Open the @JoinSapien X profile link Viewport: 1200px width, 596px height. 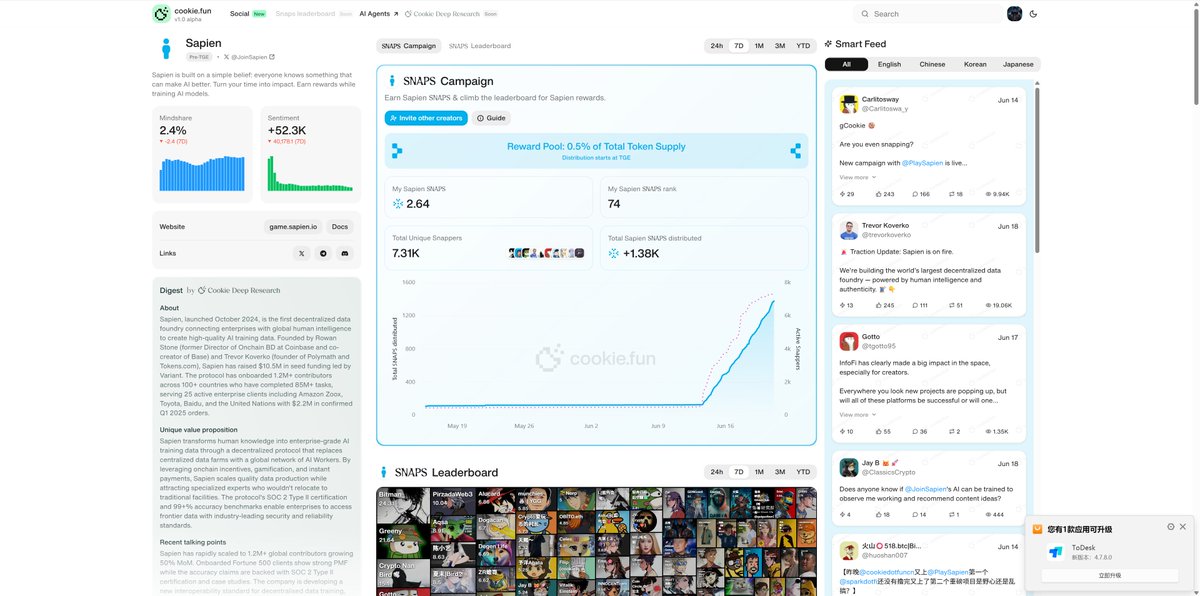click(249, 57)
